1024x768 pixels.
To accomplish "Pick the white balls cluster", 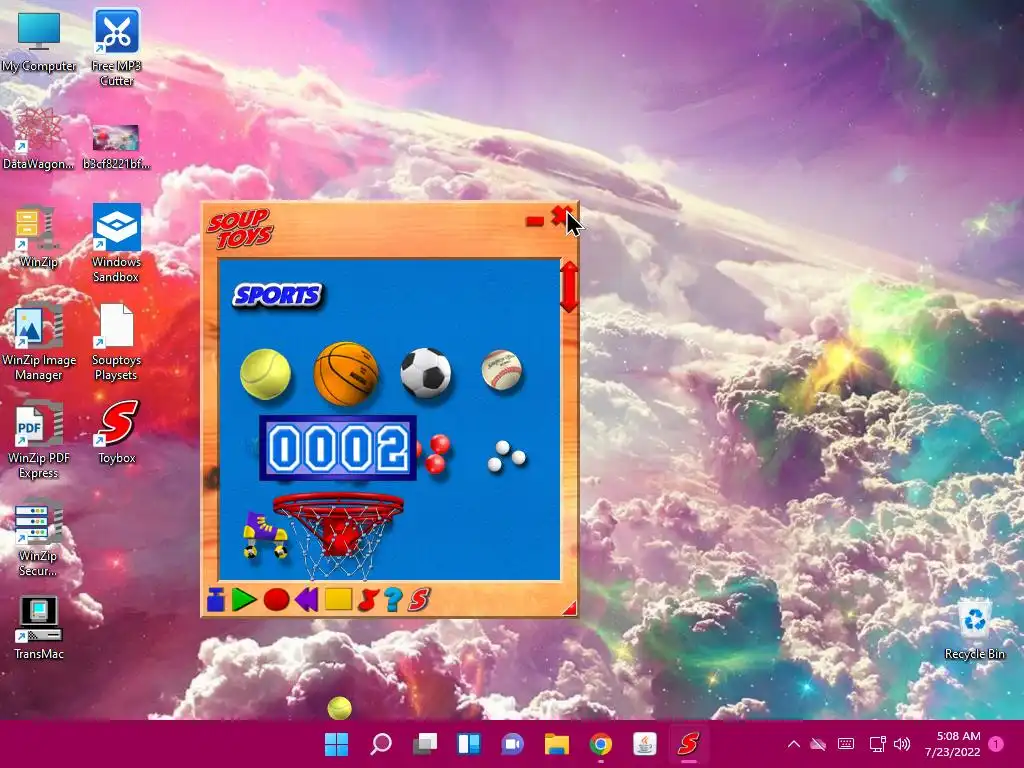I will (506, 456).
